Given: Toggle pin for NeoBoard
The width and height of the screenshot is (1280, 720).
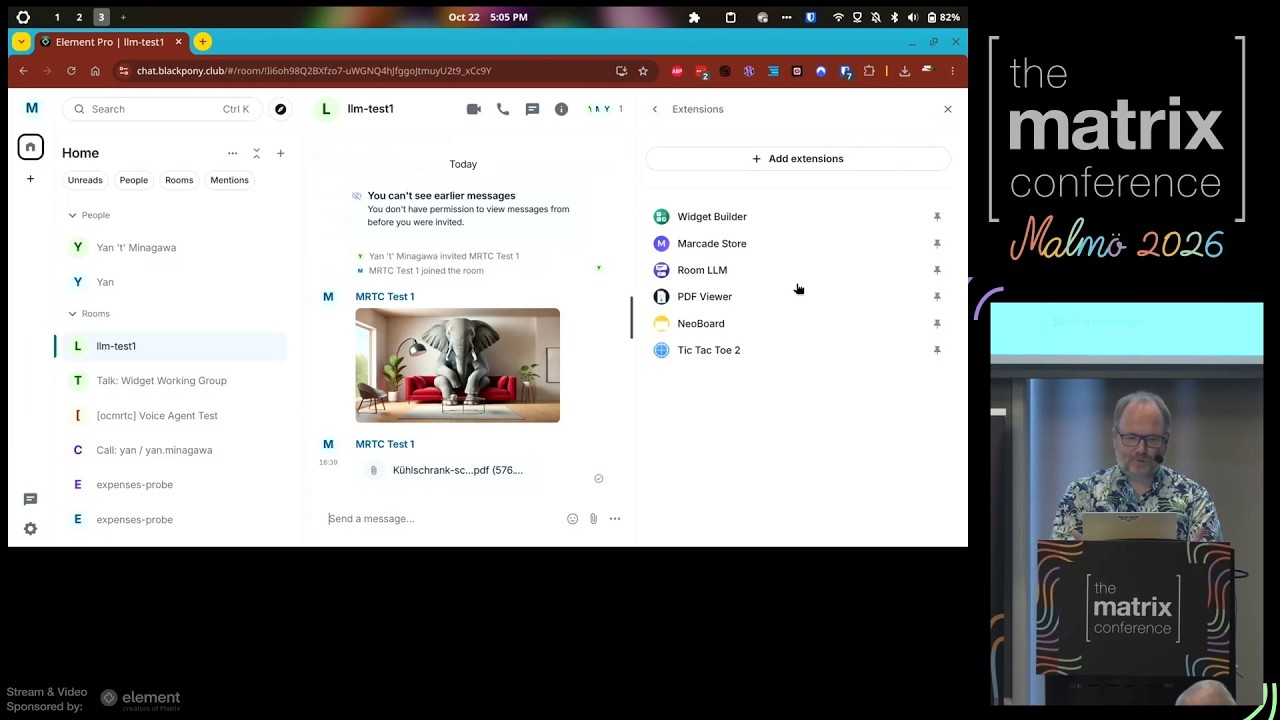Looking at the screenshot, I should (937, 324).
